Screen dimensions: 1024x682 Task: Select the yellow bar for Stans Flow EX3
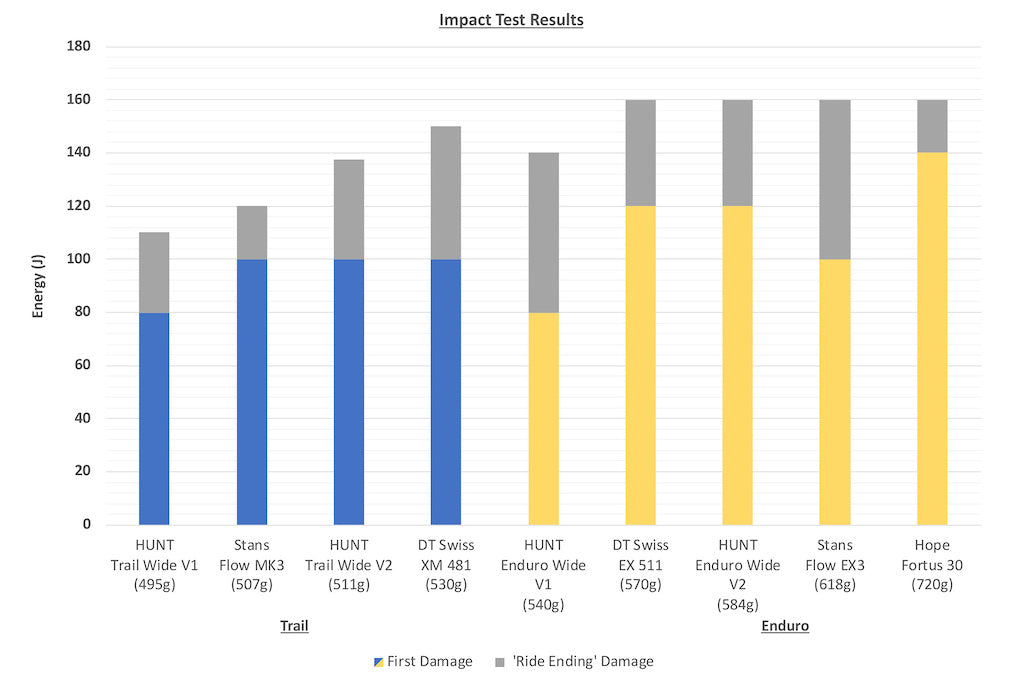835,391
